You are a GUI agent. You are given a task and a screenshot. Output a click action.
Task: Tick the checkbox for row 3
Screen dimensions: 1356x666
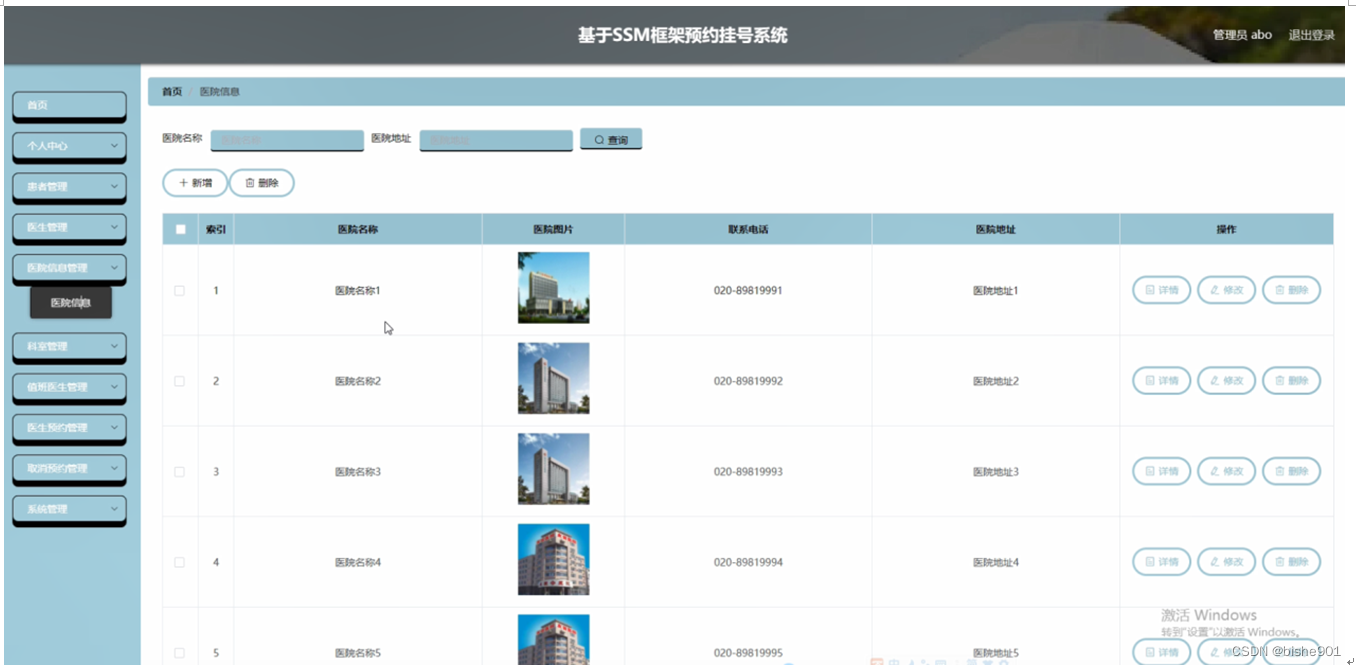[180, 471]
